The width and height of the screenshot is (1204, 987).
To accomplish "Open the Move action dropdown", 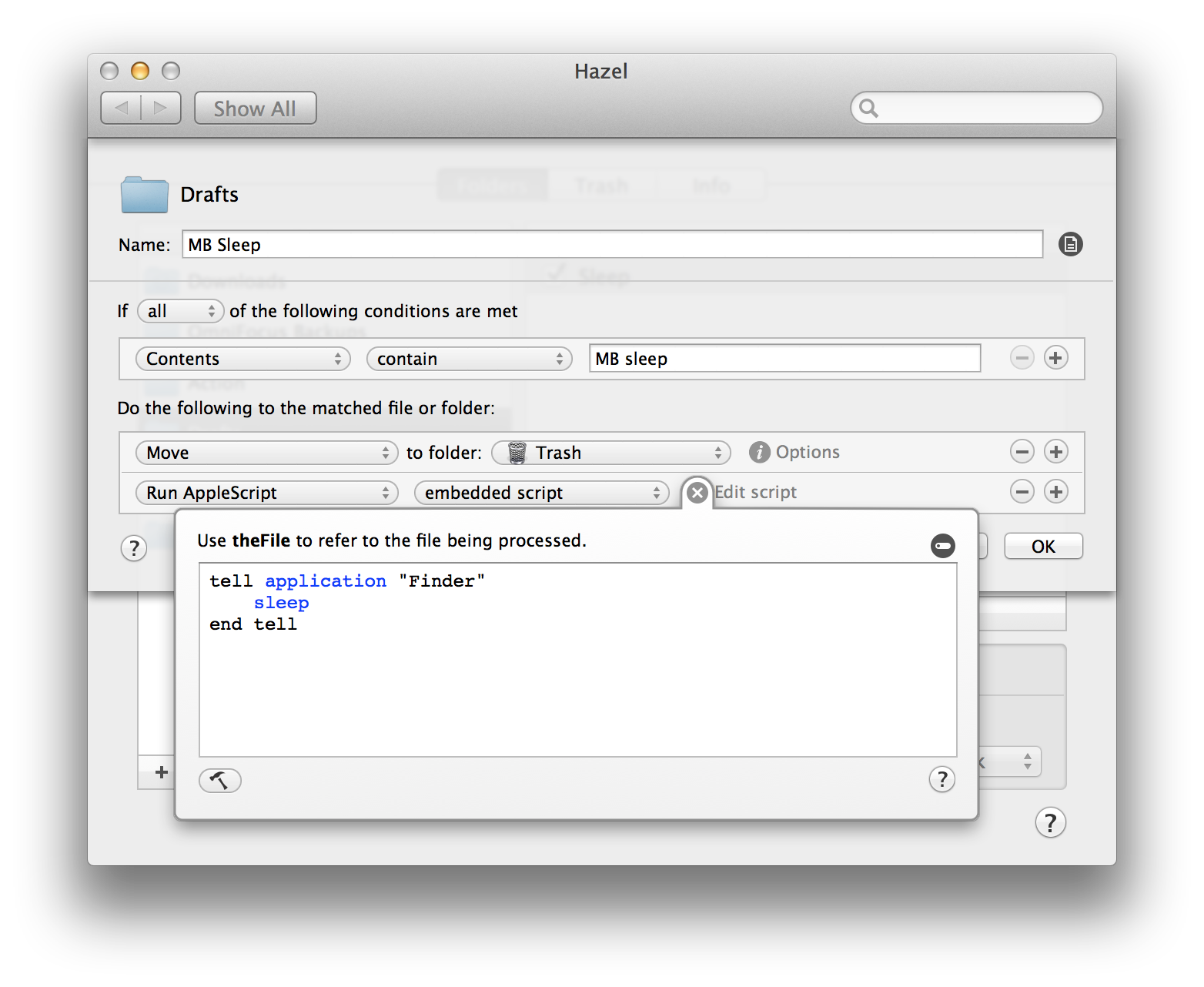I will click(x=266, y=453).
